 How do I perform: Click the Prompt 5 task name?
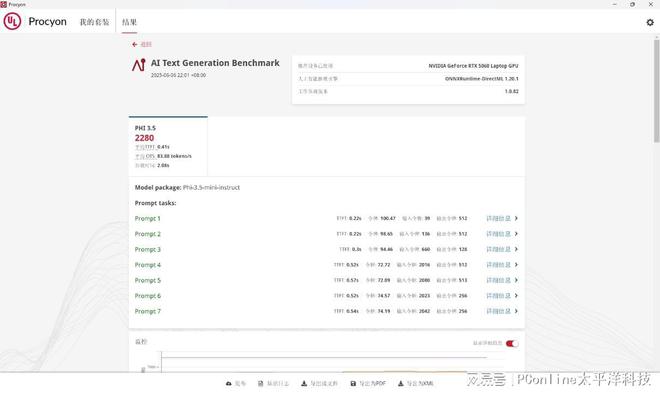(x=148, y=280)
